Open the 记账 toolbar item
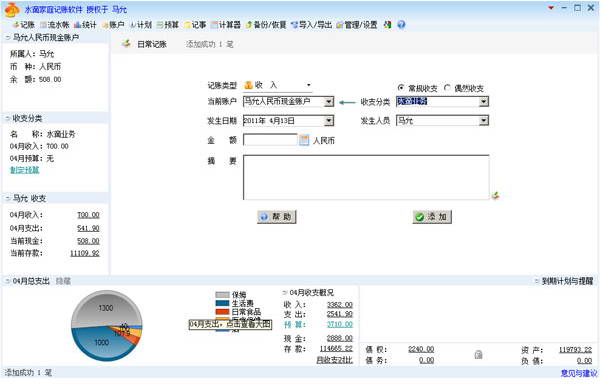This screenshot has height=392, width=601. click(x=24, y=25)
